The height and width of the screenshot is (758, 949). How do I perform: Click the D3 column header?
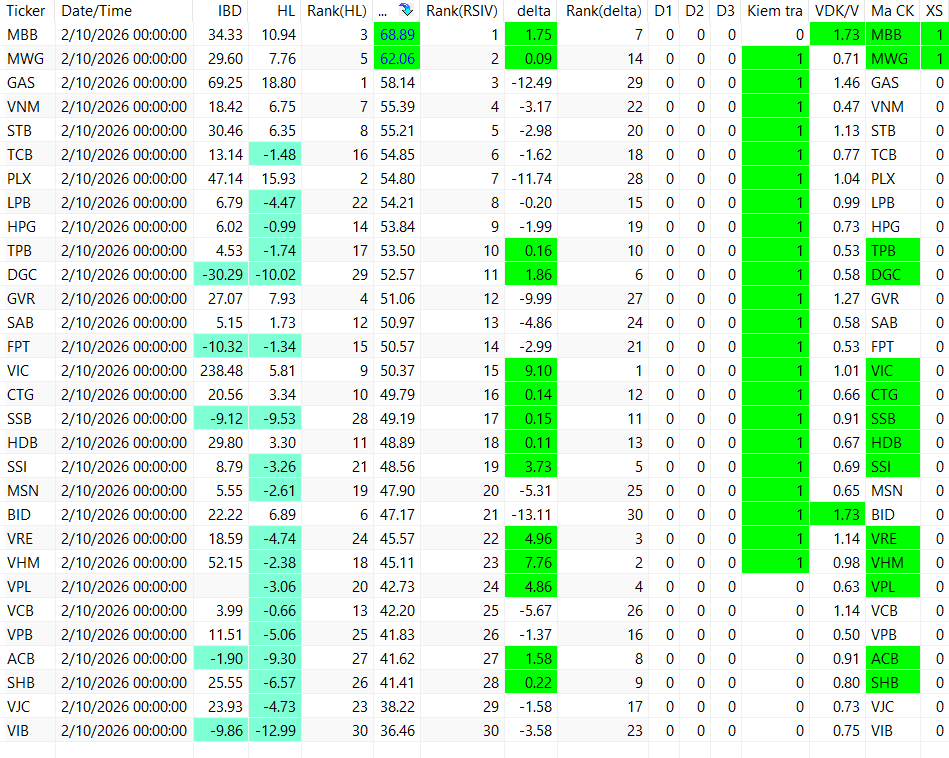[725, 11]
